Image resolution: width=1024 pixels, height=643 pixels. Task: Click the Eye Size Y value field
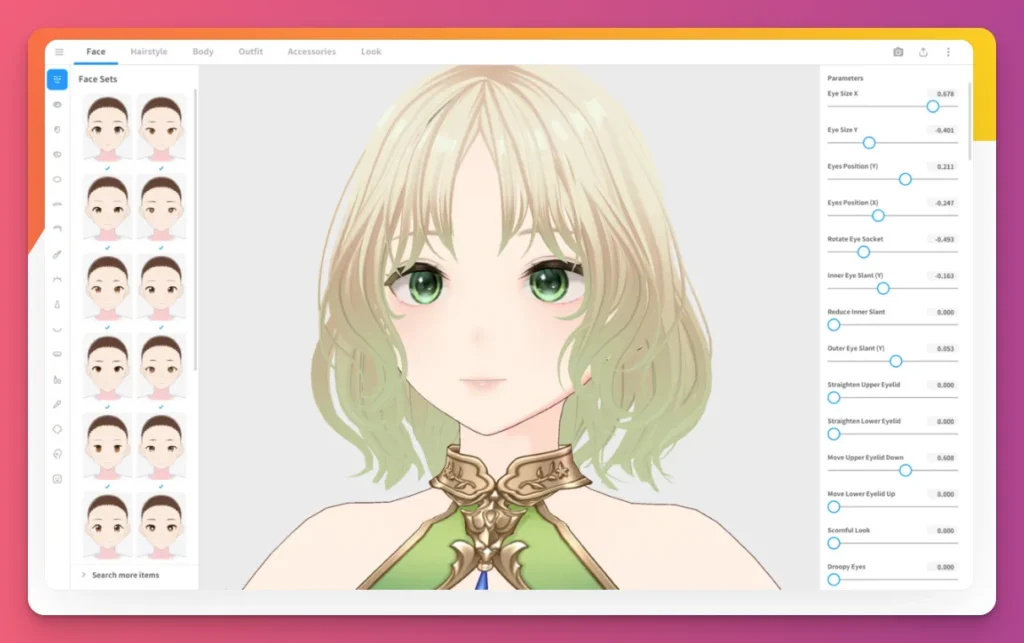[x=942, y=130]
